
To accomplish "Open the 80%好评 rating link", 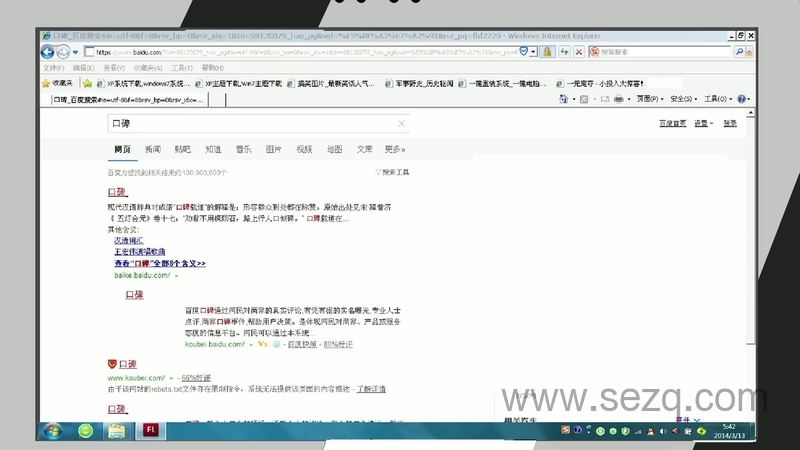I will (338, 344).
